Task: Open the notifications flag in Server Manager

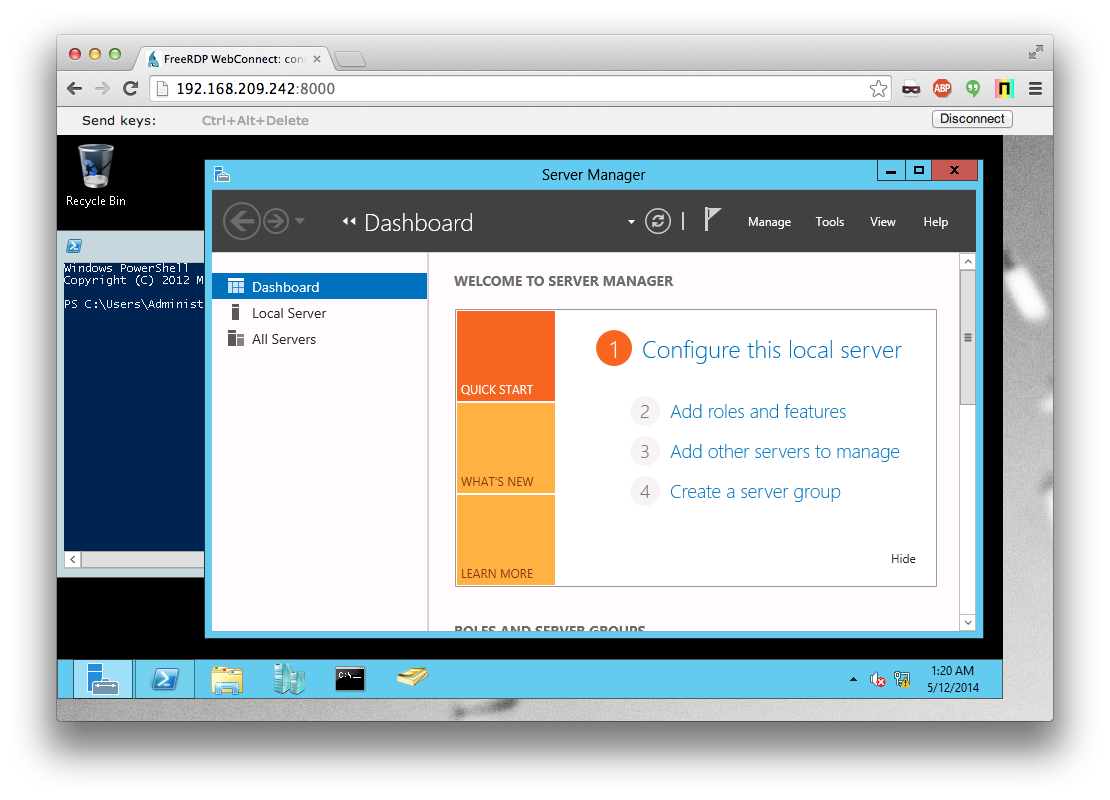Action: [x=712, y=219]
